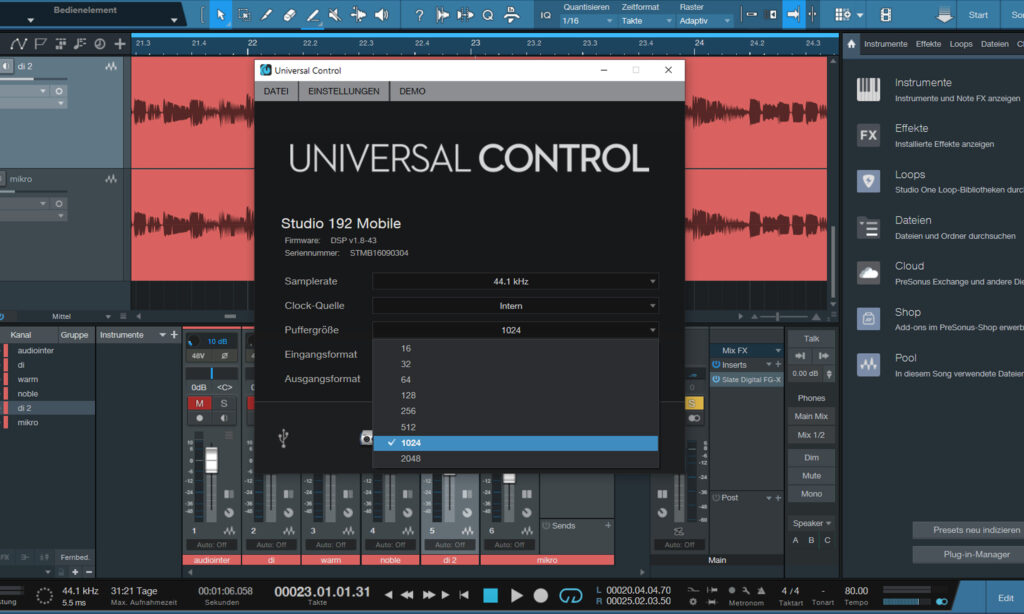Select the Mute tool speaker icon

pyautogui.click(x=335, y=14)
